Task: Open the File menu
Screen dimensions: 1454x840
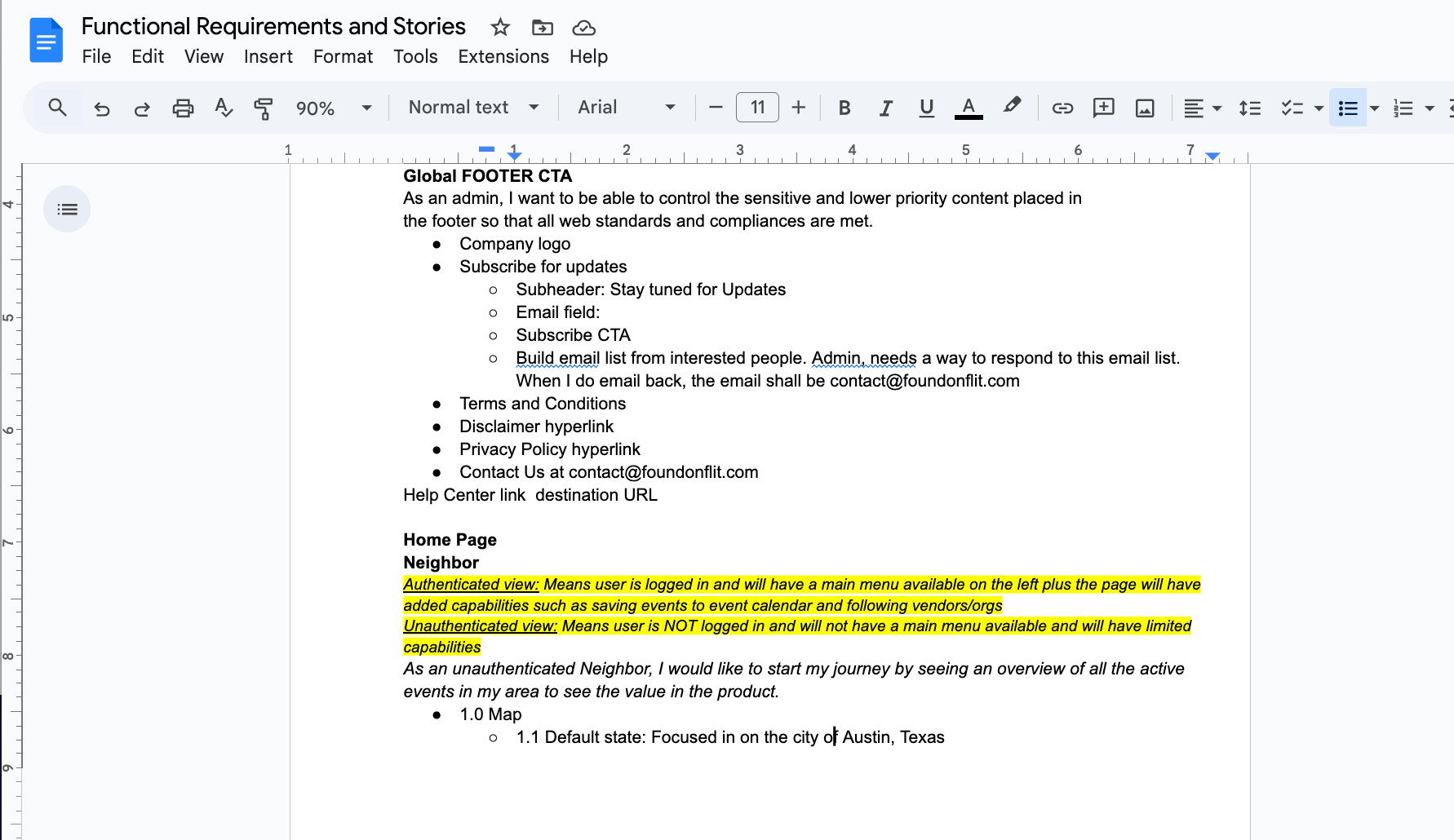Action: pos(96,56)
